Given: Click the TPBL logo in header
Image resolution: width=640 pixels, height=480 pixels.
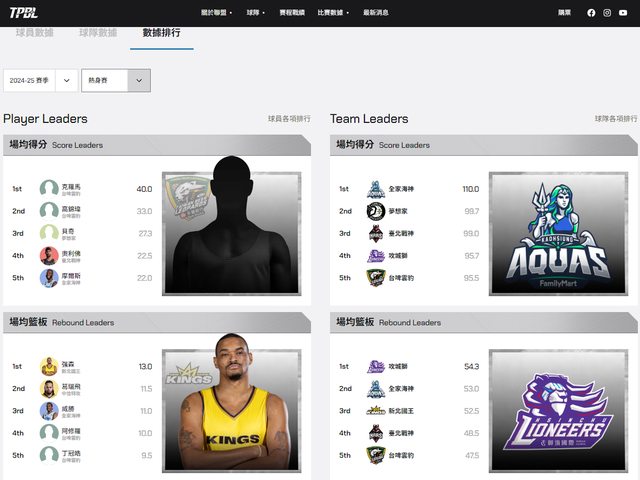Looking at the screenshot, I should pos(23,13).
